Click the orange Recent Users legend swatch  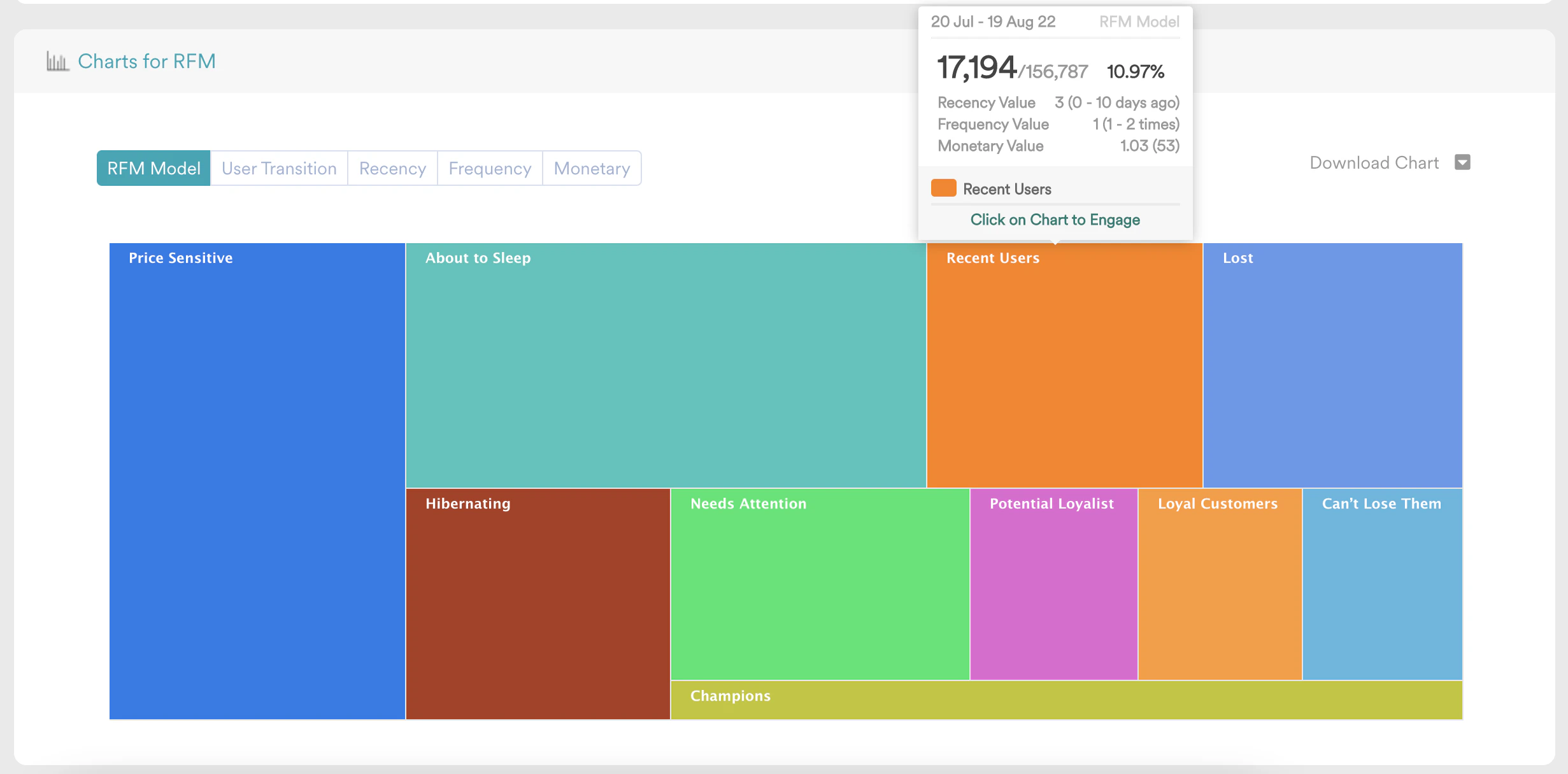point(943,187)
